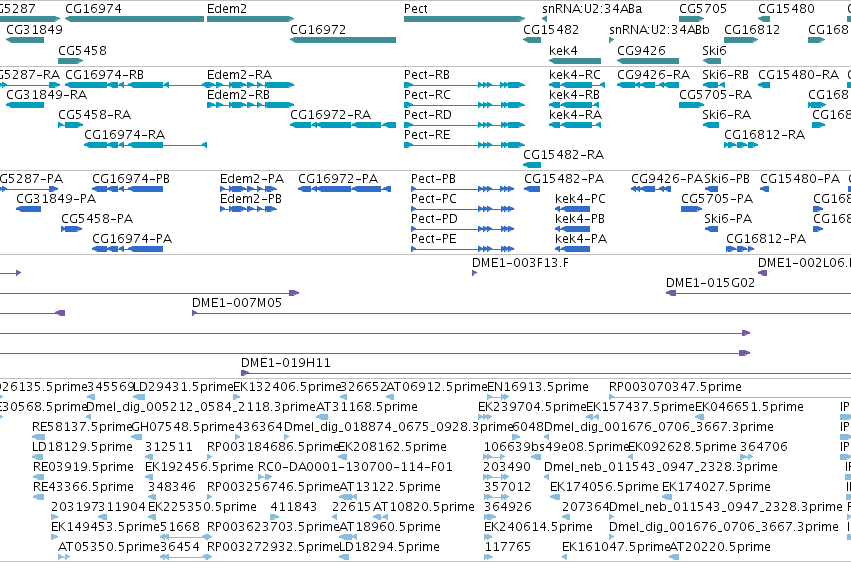Click the CG15480-RA transcript label
851x562 pixels.
[x=798, y=74]
